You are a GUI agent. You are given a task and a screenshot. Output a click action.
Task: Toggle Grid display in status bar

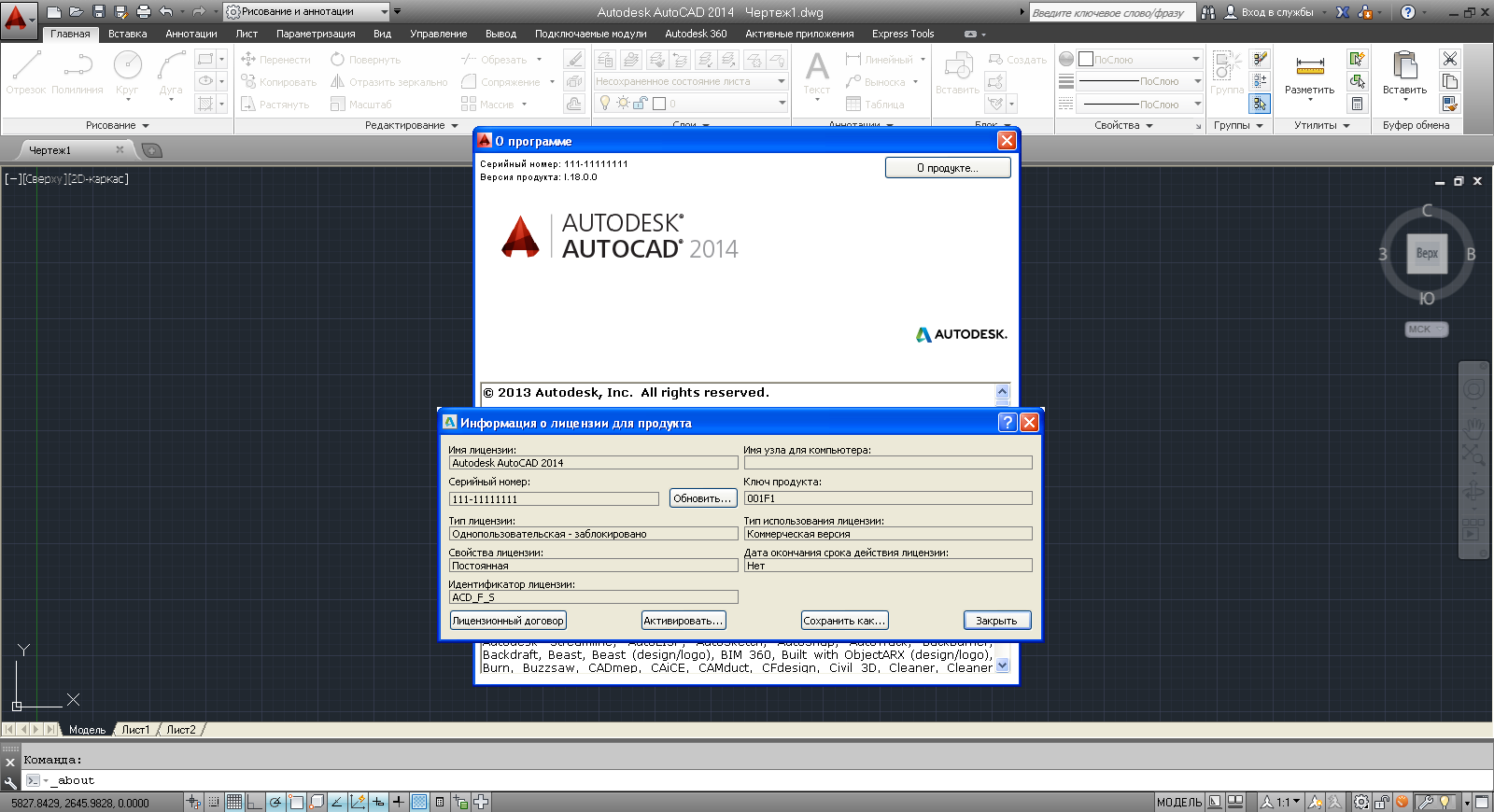(x=234, y=802)
